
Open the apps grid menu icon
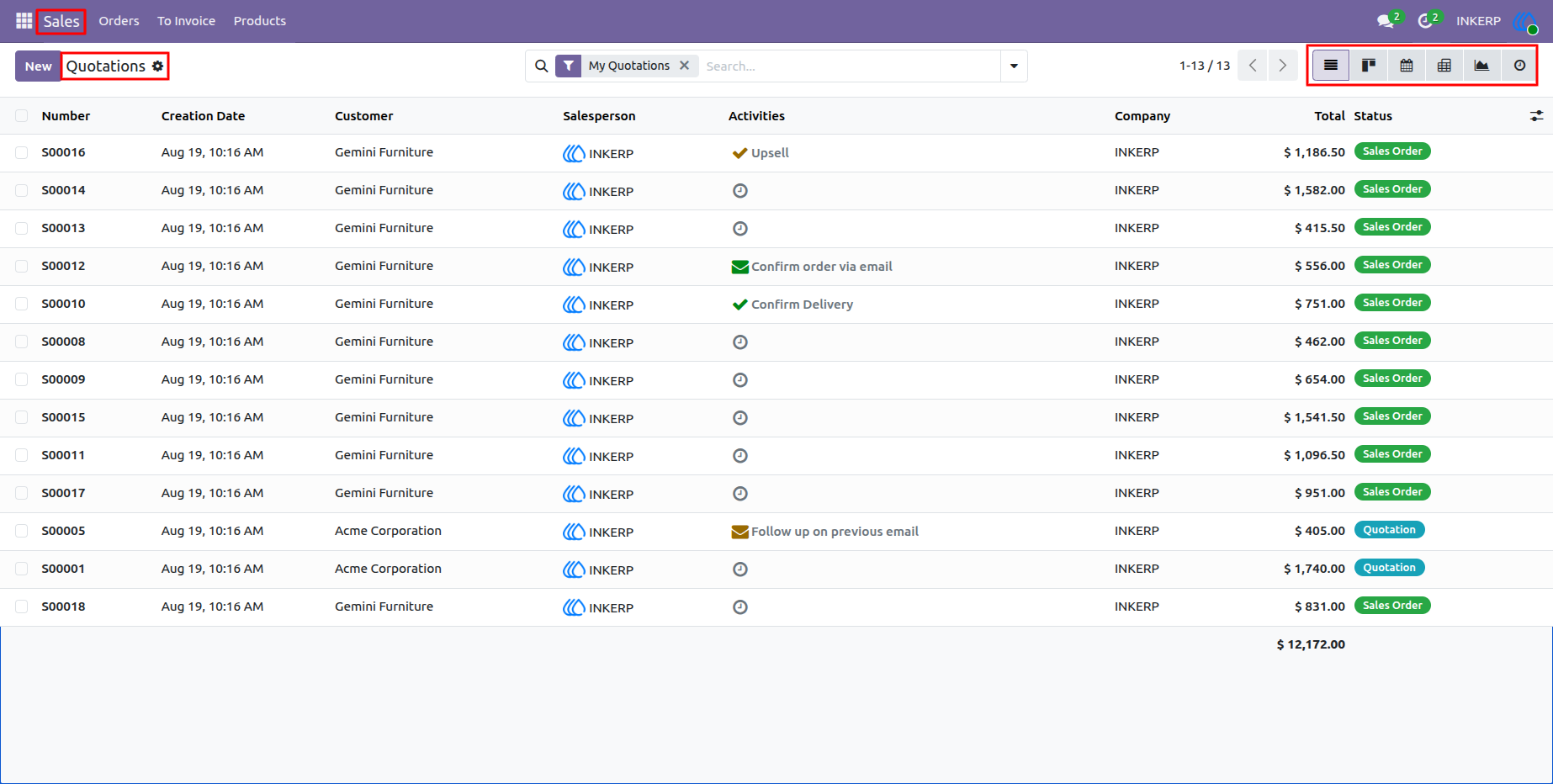[24, 21]
